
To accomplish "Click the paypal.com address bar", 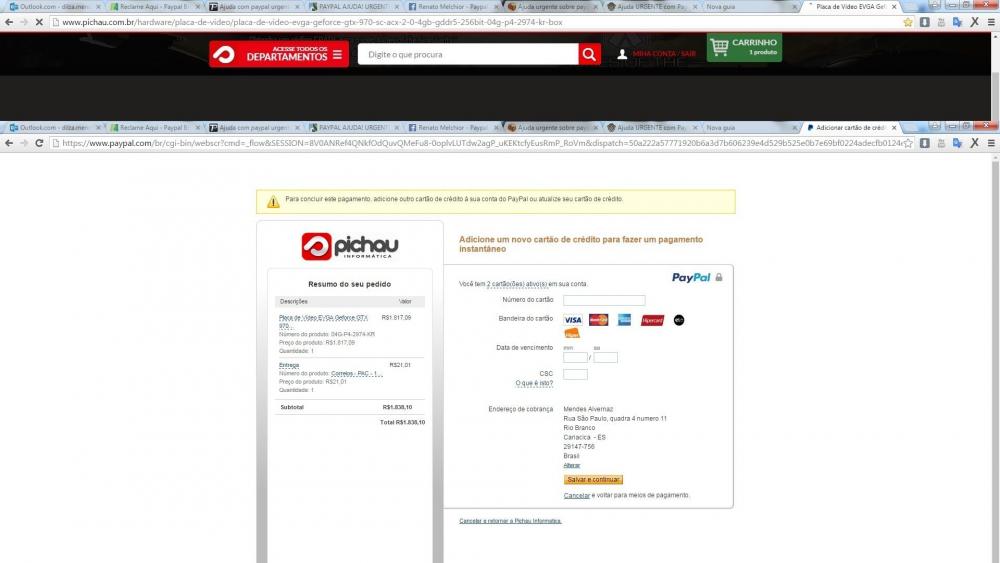I will tap(475, 143).
